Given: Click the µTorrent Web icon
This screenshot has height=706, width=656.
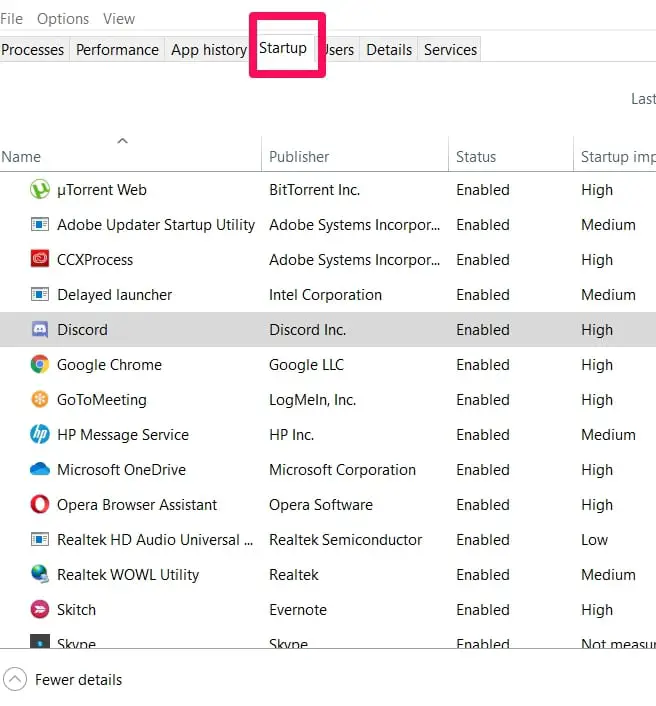Looking at the screenshot, I should [40, 190].
